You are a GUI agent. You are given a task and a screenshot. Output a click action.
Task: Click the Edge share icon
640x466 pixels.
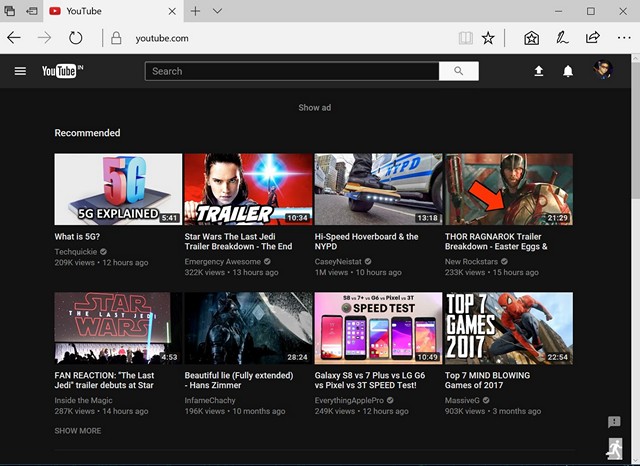point(593,38)
